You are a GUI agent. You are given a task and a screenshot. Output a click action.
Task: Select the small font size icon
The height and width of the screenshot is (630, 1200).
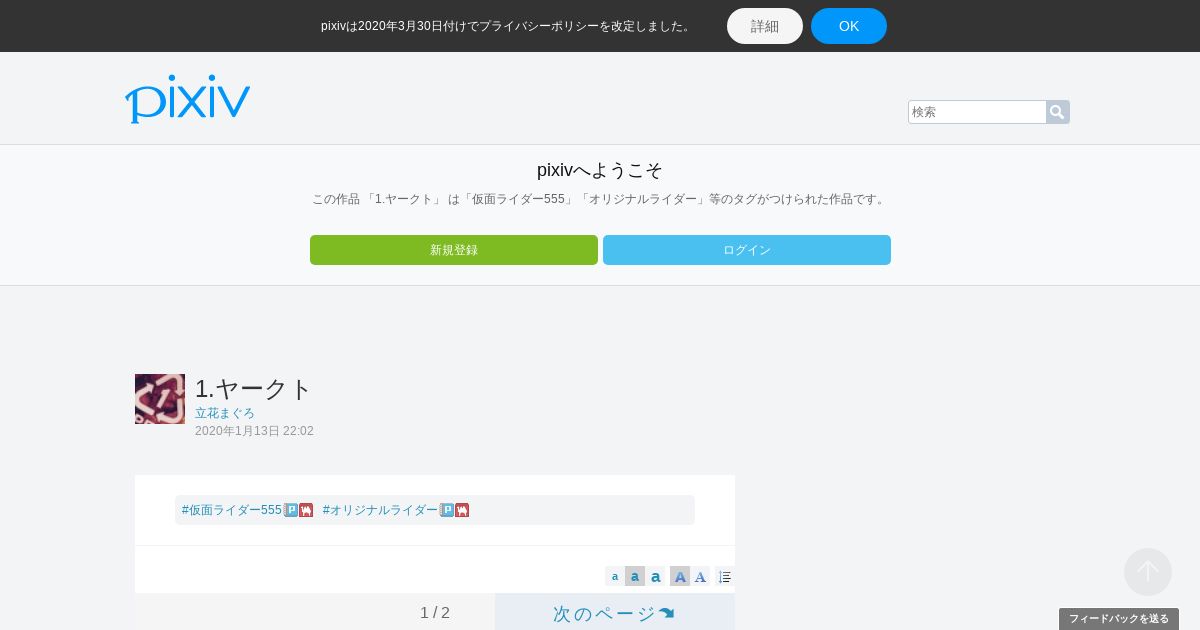615,576
